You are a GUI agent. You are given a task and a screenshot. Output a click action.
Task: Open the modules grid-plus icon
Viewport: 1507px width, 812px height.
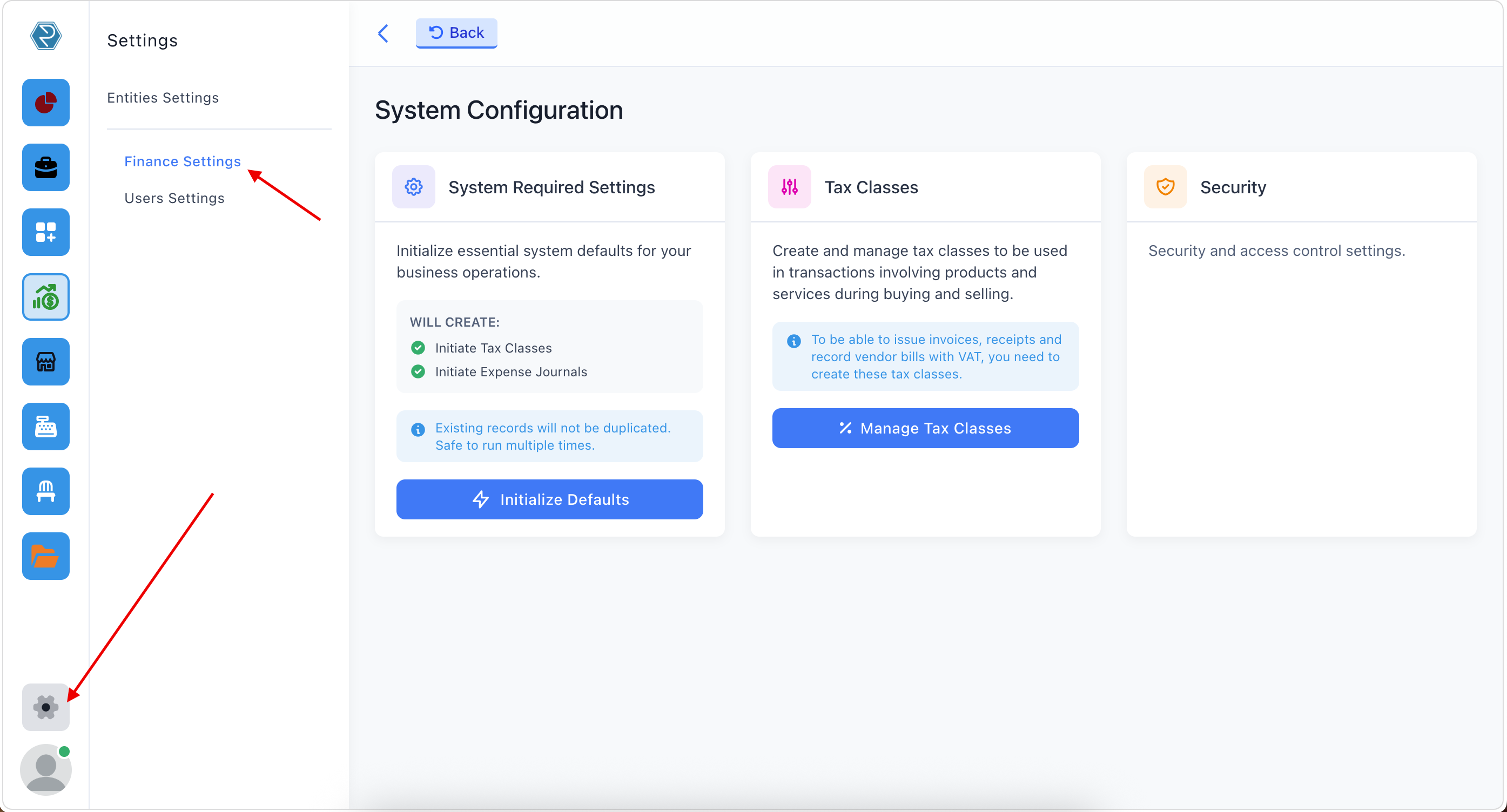[x=45, y=232]
